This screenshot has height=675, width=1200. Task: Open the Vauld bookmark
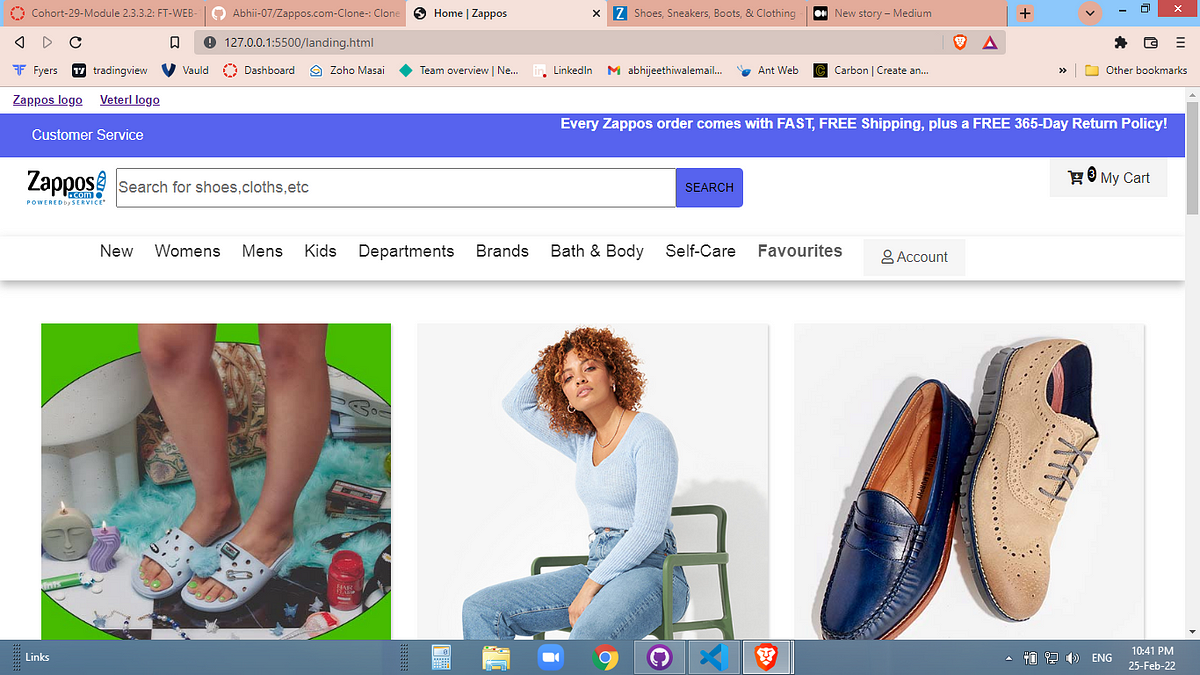(185, 70)
